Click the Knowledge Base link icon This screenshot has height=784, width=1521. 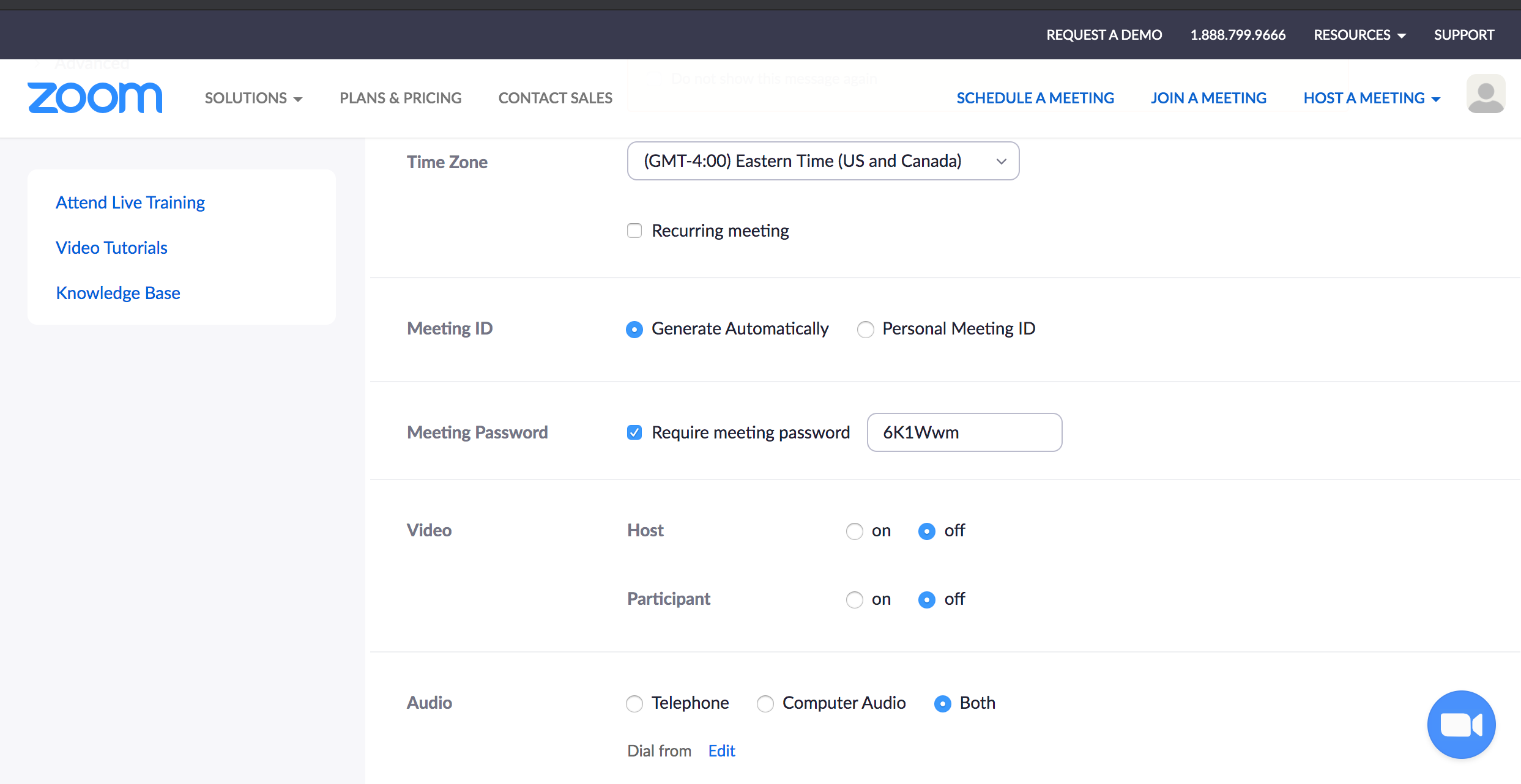point(119,293)
